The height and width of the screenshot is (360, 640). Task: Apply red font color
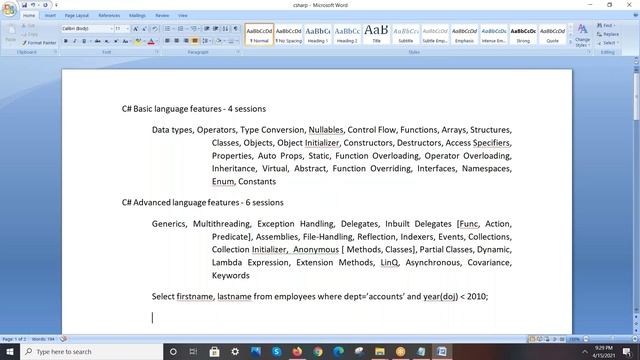point(151,41)
